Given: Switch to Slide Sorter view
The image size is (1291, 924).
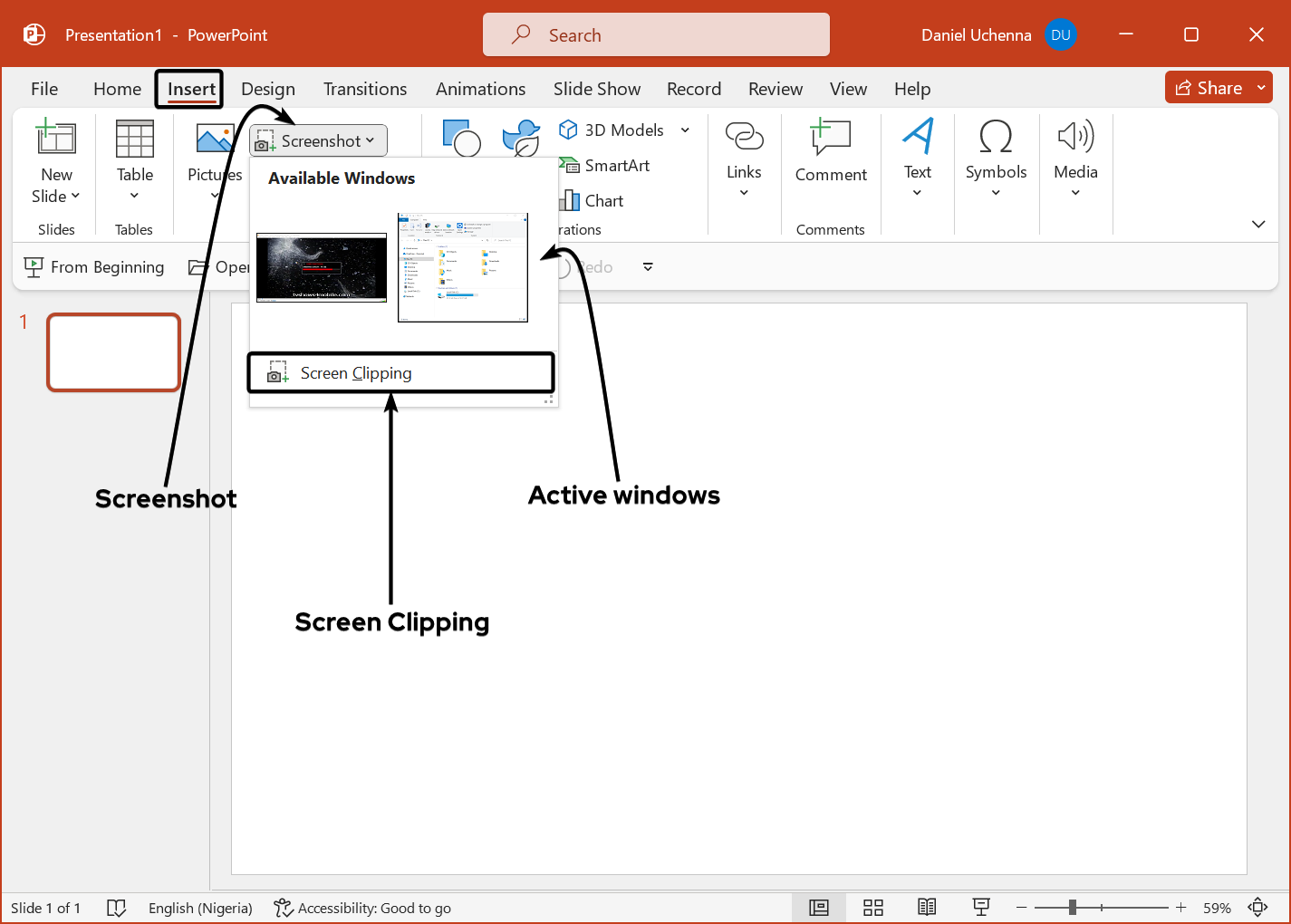Looking at the screenshot, I should tap(873, 908).
